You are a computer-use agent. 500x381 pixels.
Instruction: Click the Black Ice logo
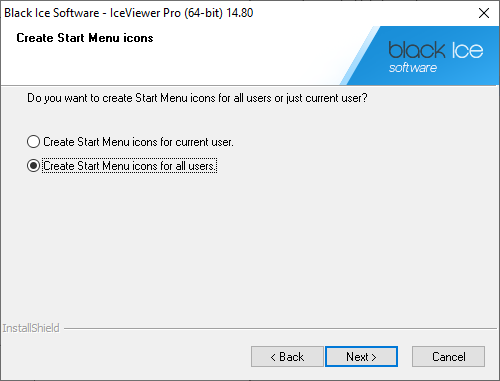(x=435, y=56)
